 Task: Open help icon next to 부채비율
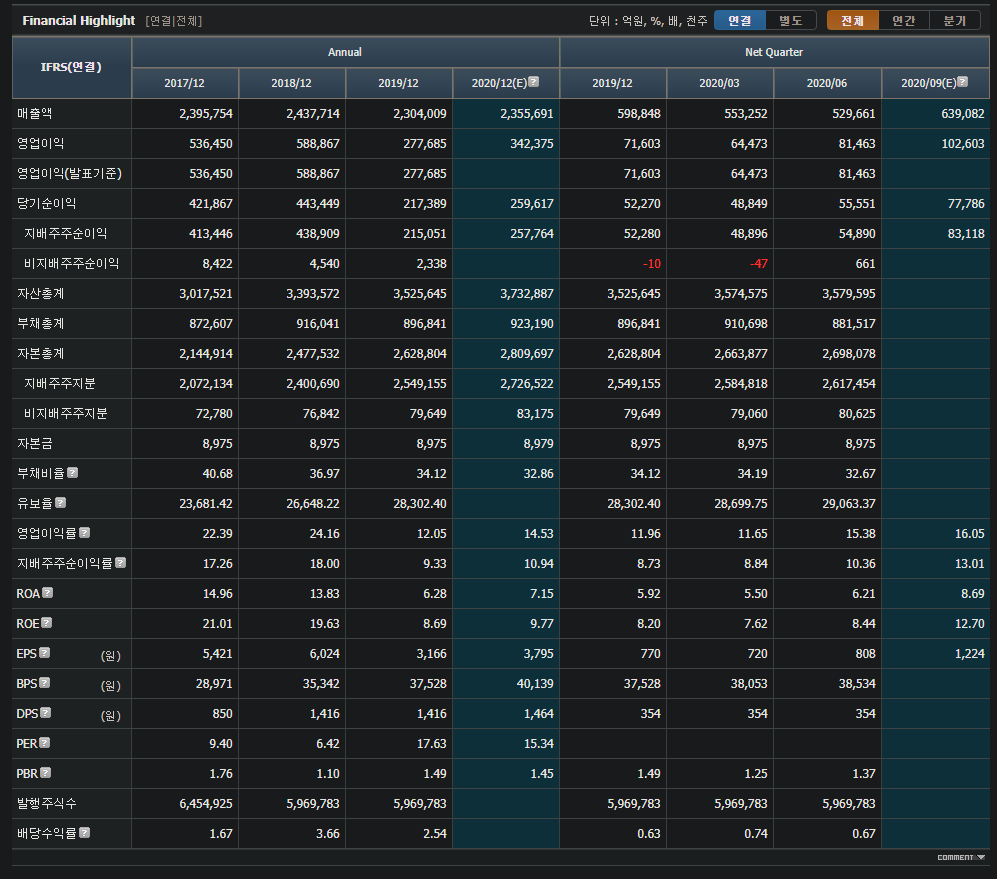pyautogui.click(x=72, y=473)
